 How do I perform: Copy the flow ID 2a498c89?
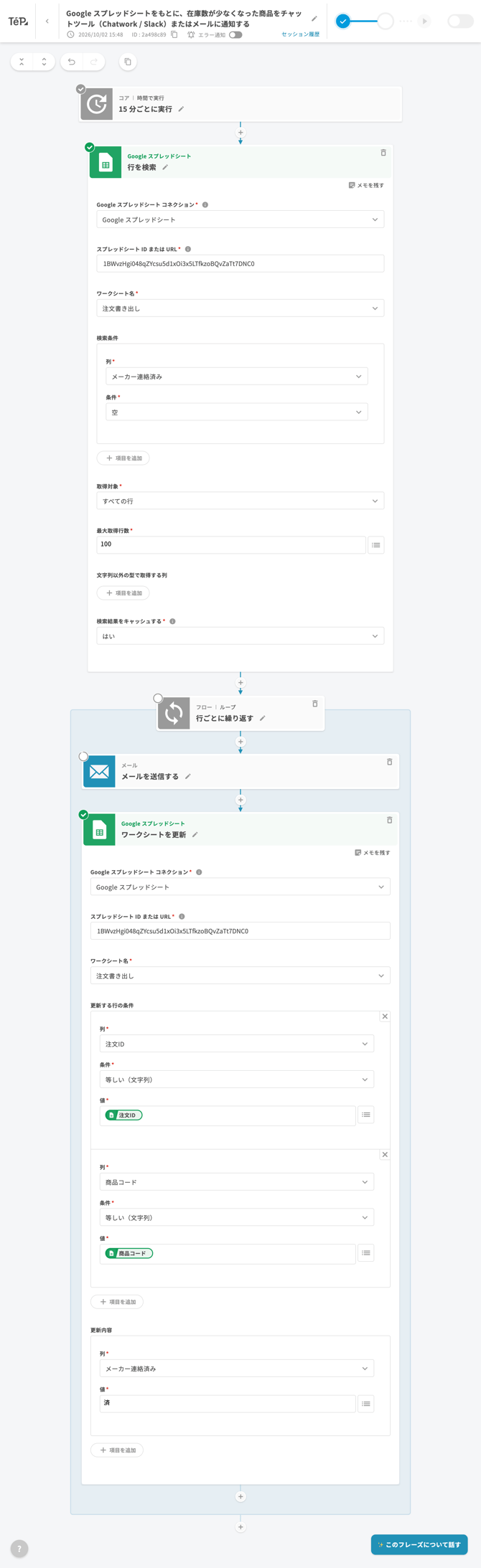(174, 34)
